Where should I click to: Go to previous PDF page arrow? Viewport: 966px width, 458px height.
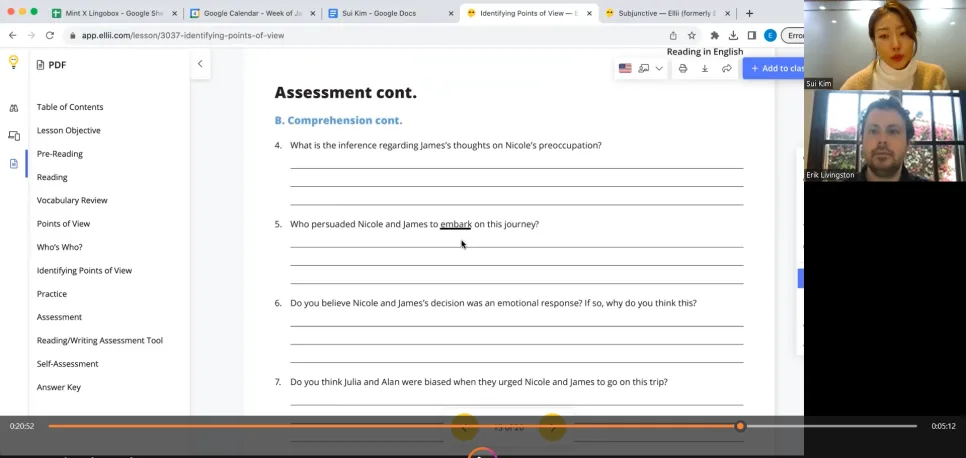(x=465, y=427)
